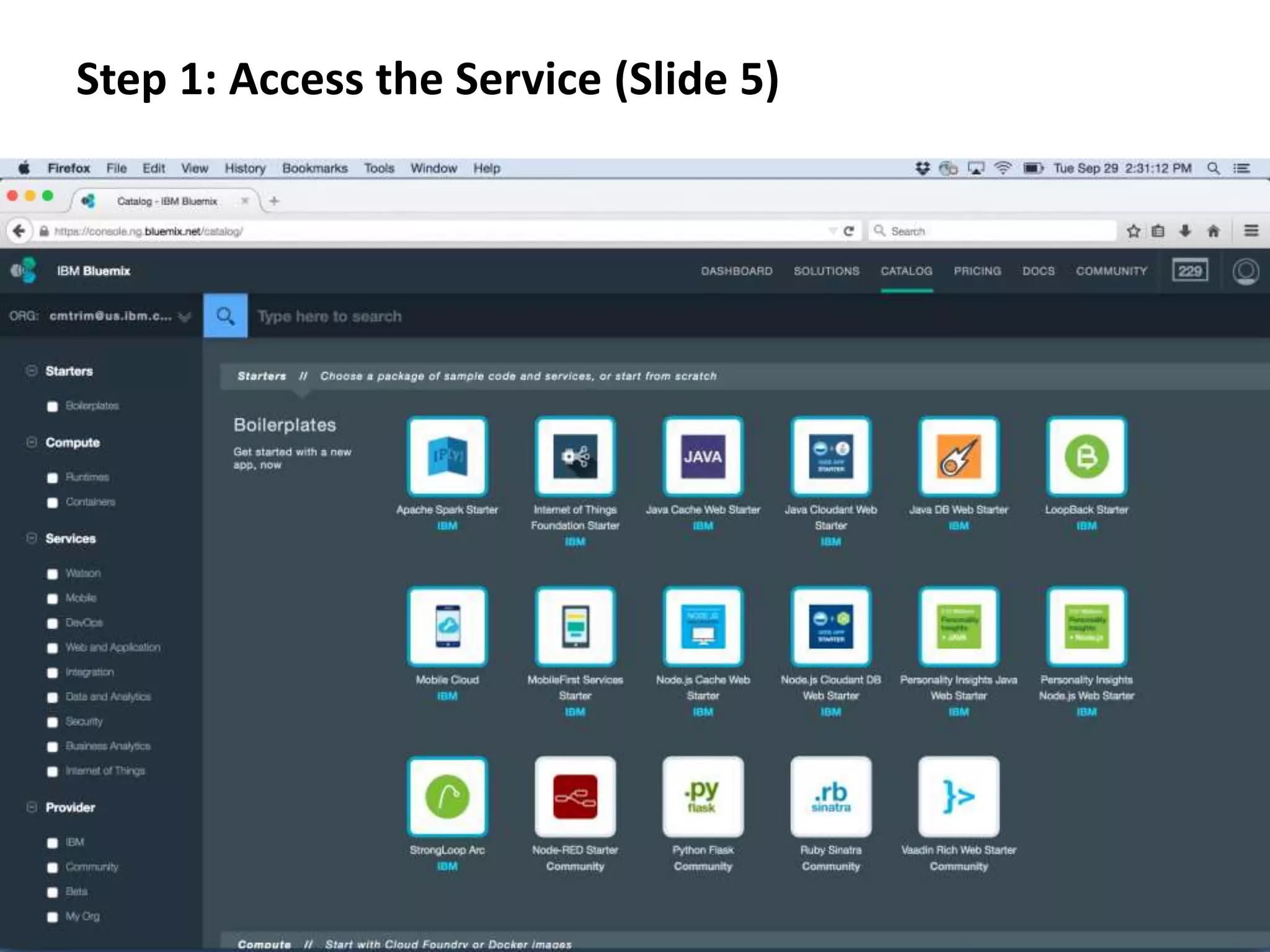
Task: Select the Catalog tab
Action: (x=907, y=271)
